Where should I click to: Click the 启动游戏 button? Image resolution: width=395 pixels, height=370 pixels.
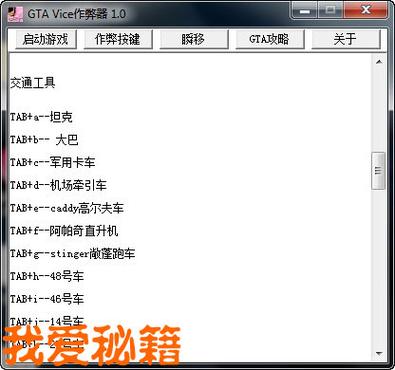(46, 39)
